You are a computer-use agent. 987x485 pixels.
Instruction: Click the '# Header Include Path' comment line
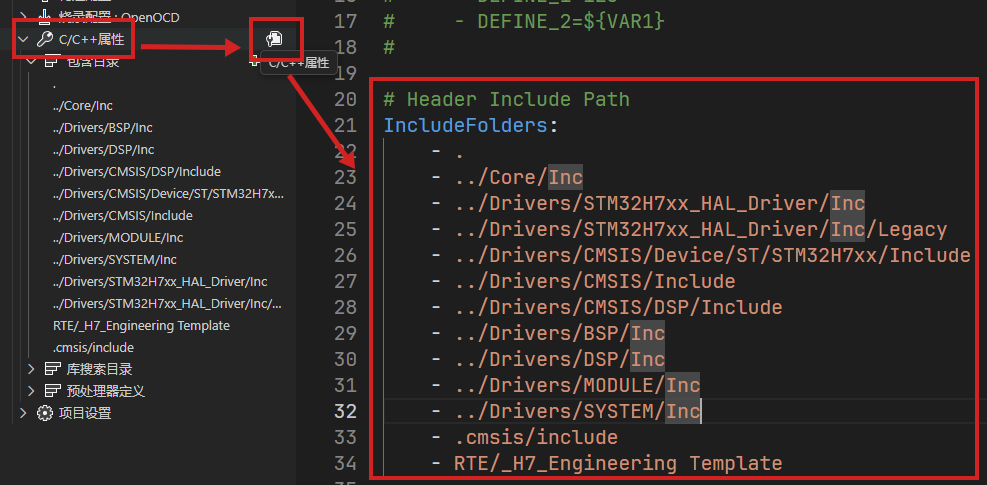(x=507, y=100)
